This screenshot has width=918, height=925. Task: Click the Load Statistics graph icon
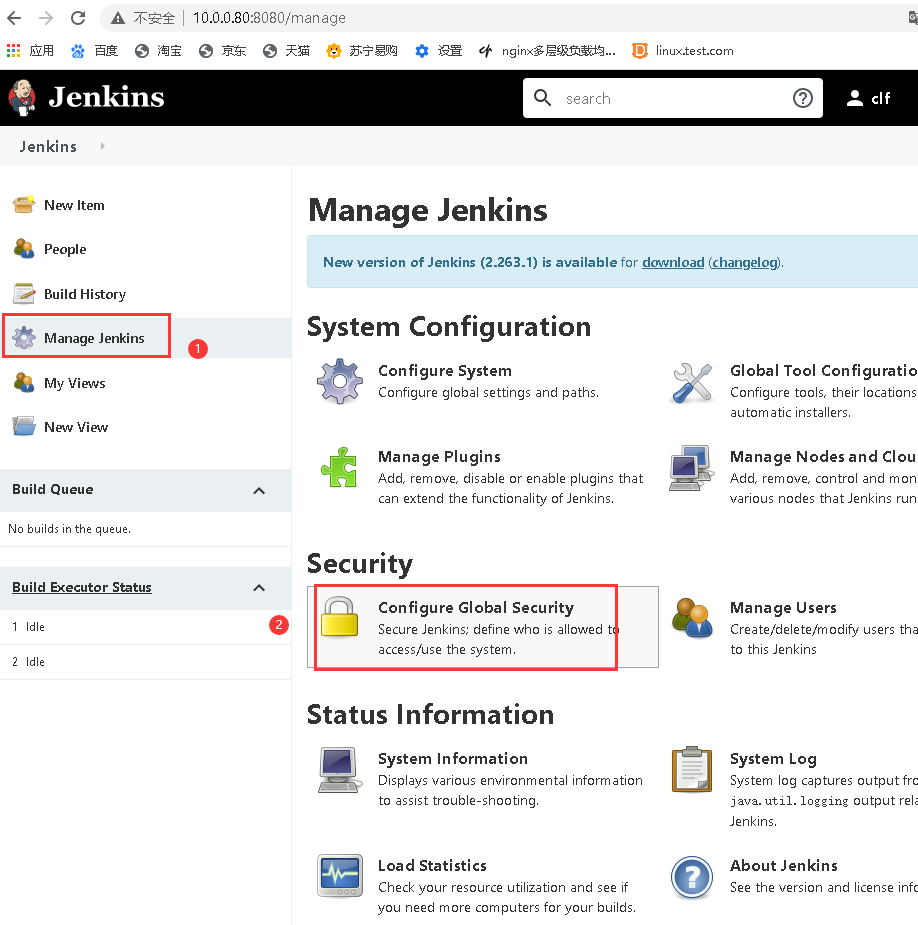point(340,875)
